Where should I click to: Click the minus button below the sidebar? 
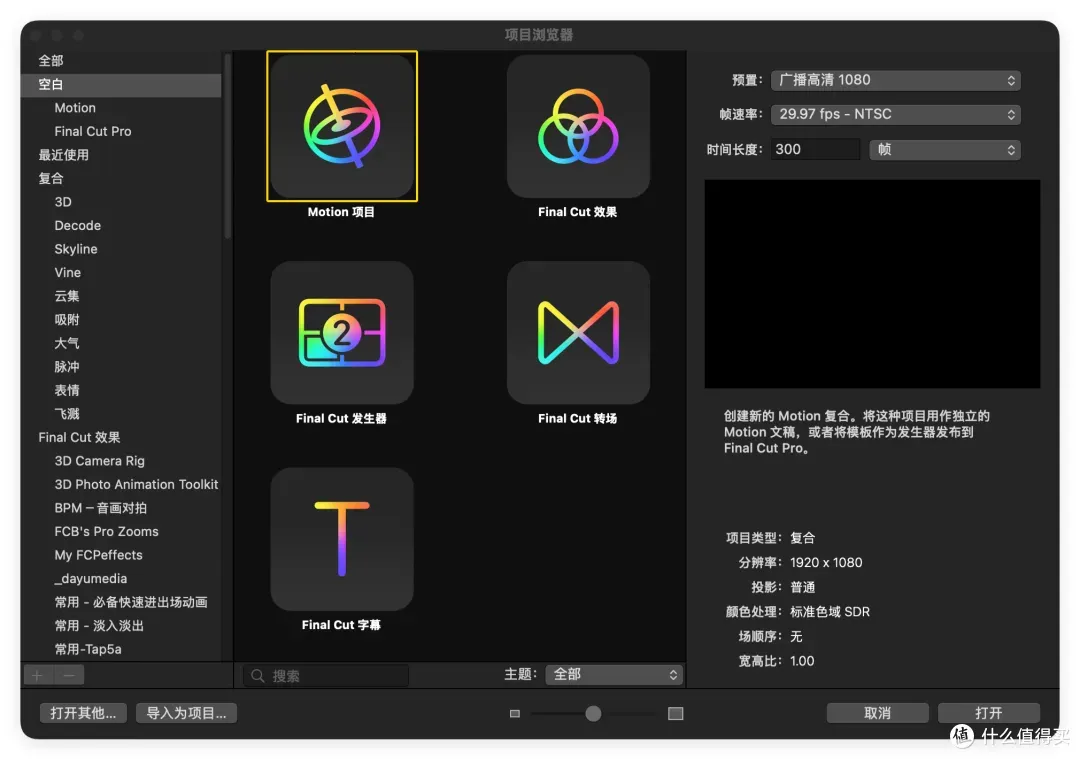click(x=69, y=676)
